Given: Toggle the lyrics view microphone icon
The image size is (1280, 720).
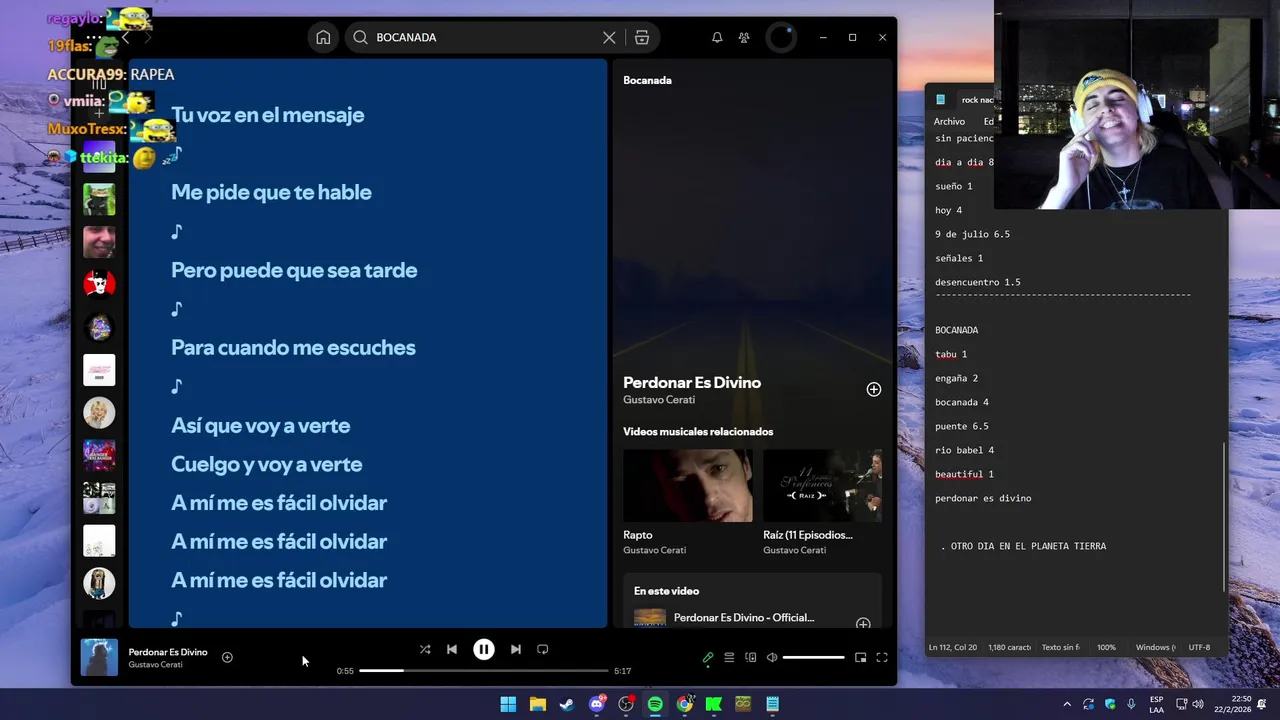Looking at the screenshot, I should coord(708,657).
